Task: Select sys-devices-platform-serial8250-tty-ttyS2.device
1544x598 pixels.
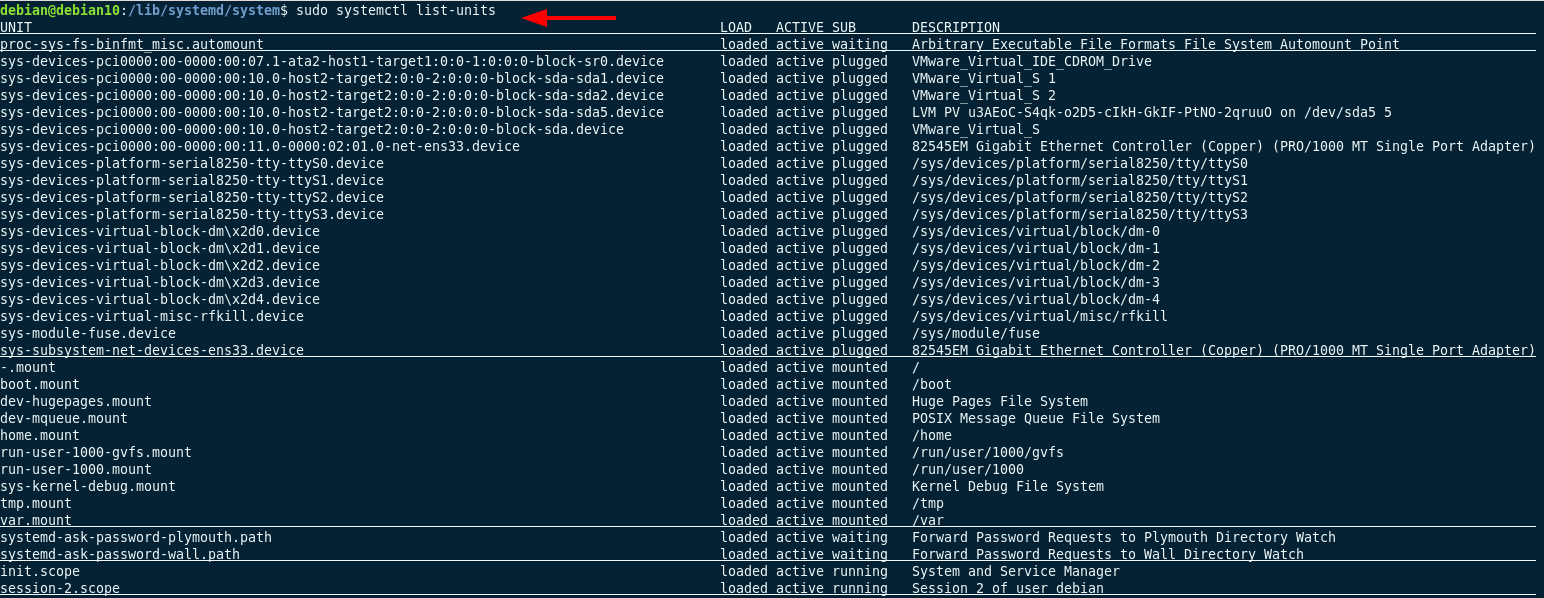Action: pyautogui.click(x=192, y=197)
